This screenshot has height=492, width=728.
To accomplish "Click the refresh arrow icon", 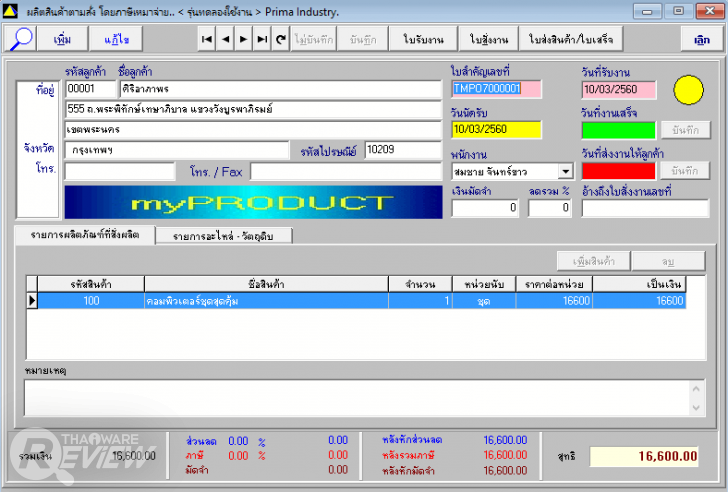I will point(281,39).
